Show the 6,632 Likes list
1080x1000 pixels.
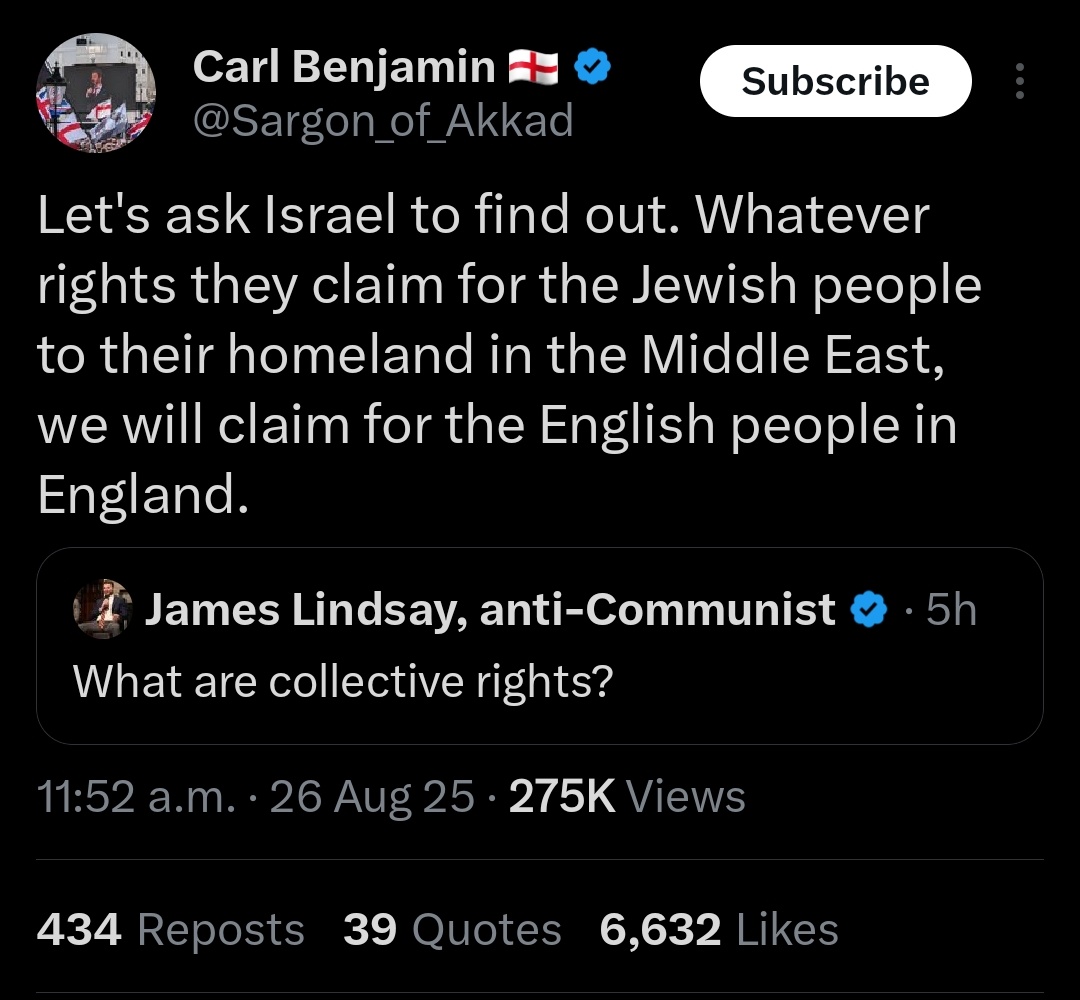click(718, 930)
